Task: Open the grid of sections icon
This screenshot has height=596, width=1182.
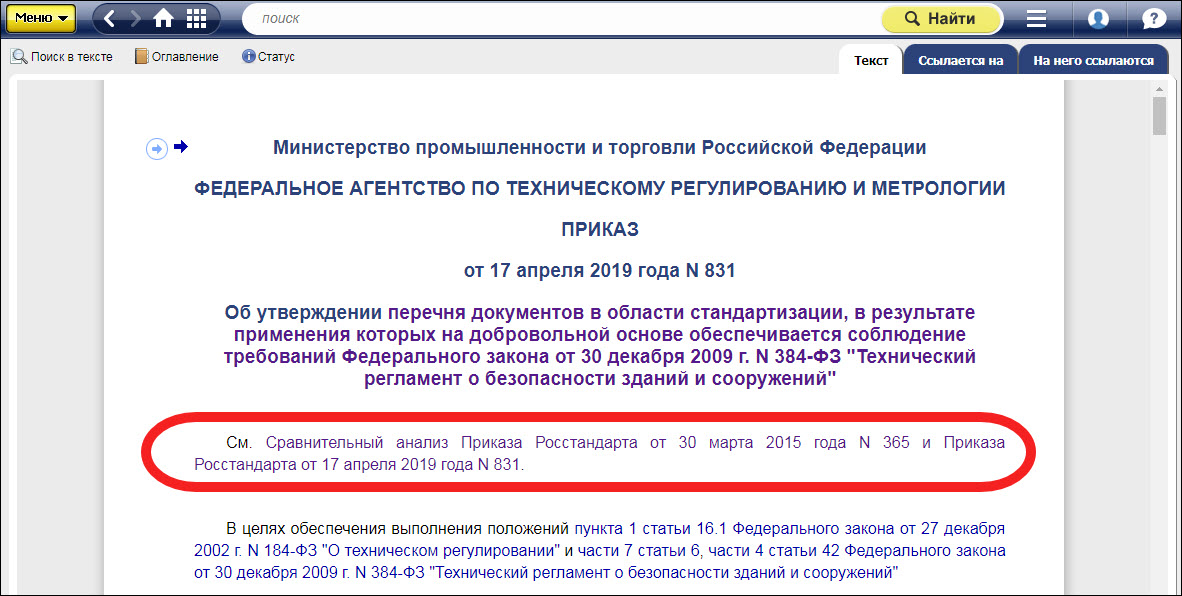Action: click(x=196, y=19)
